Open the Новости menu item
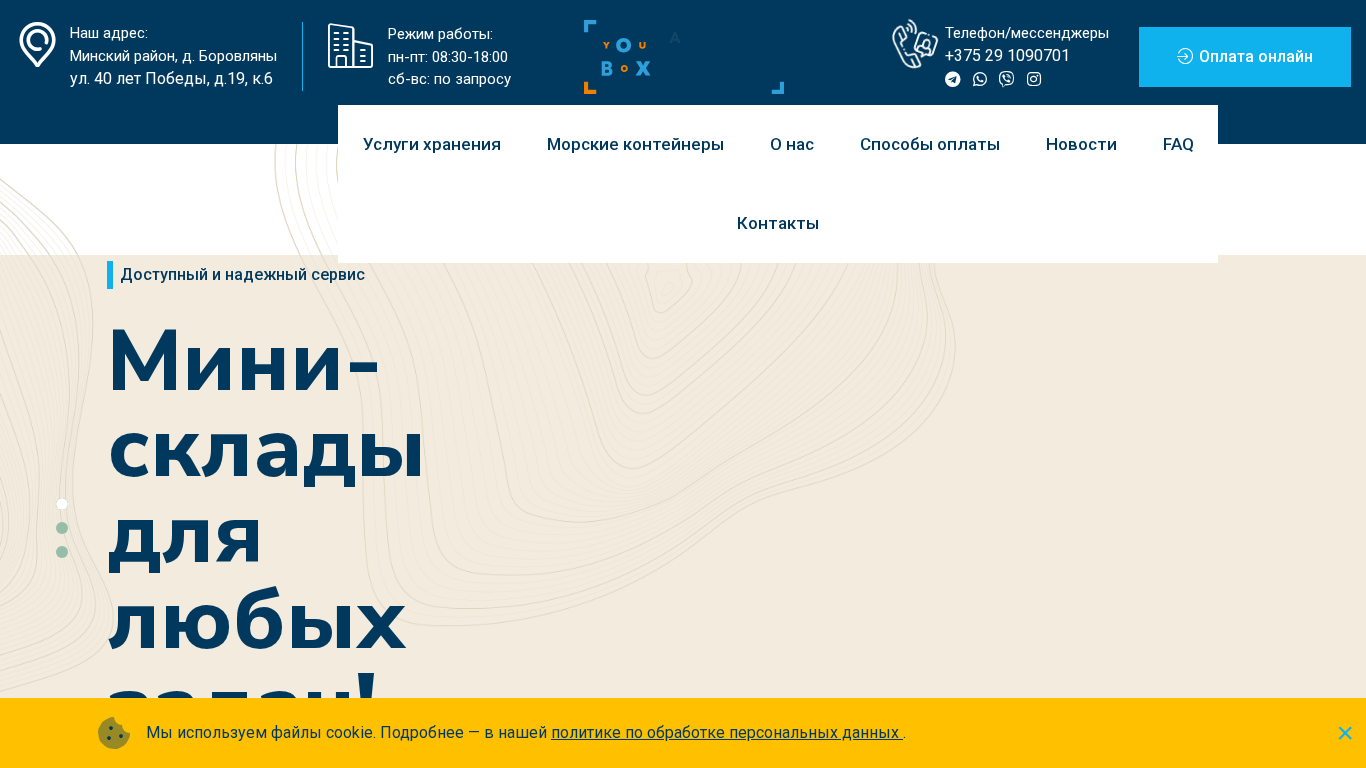The width and height of the screenshot is (1366, 768). tap(1081, 144)
